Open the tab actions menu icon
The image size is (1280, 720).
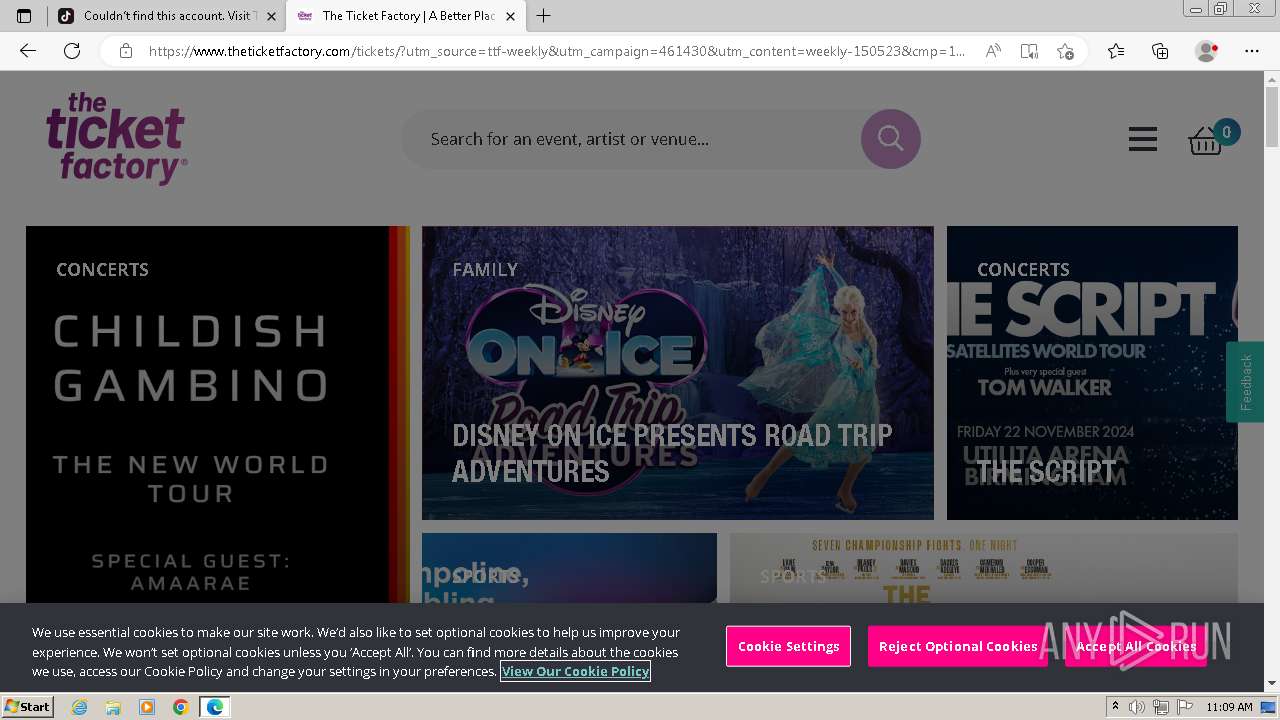tap(24, 16)
